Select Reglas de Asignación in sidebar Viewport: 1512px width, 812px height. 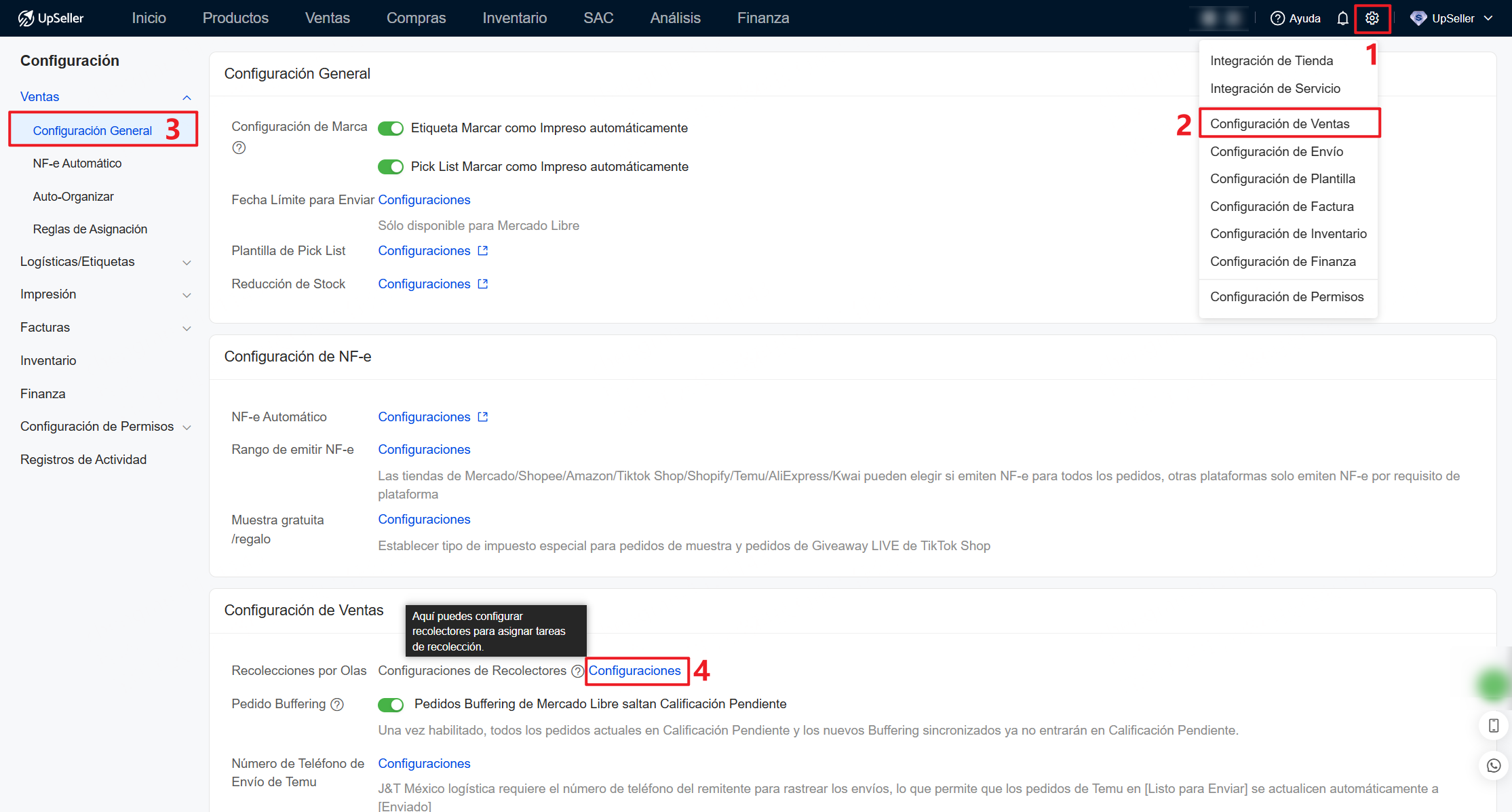click(90, 229)
